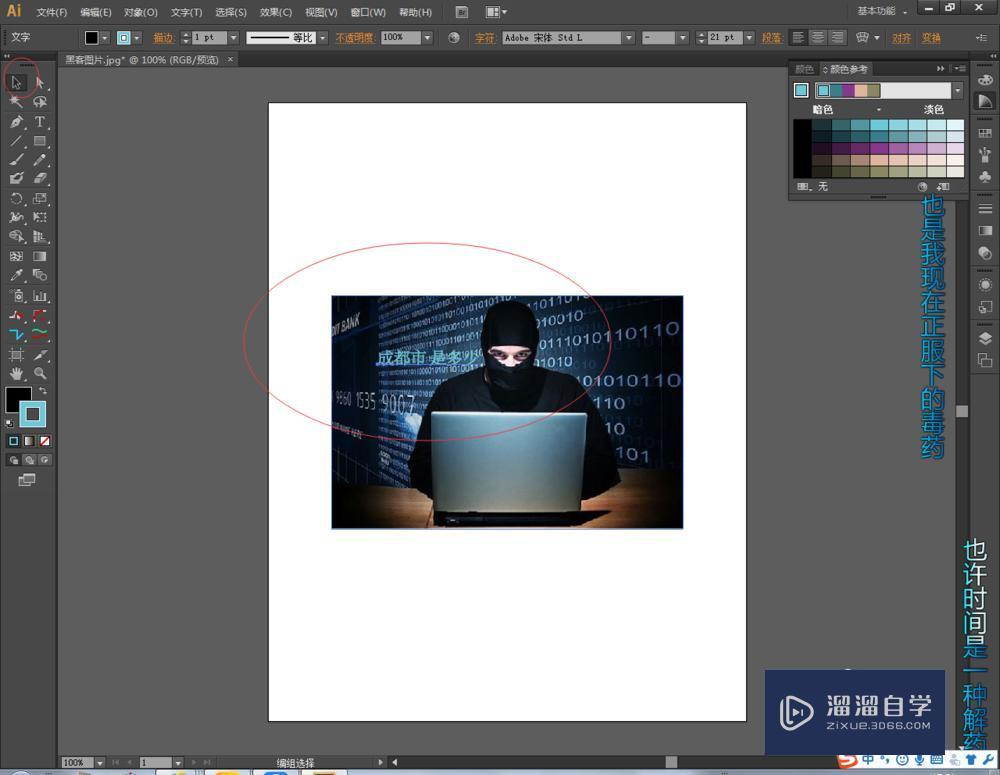
Task: Click the 变换 transform link
Action: (931, 38)
